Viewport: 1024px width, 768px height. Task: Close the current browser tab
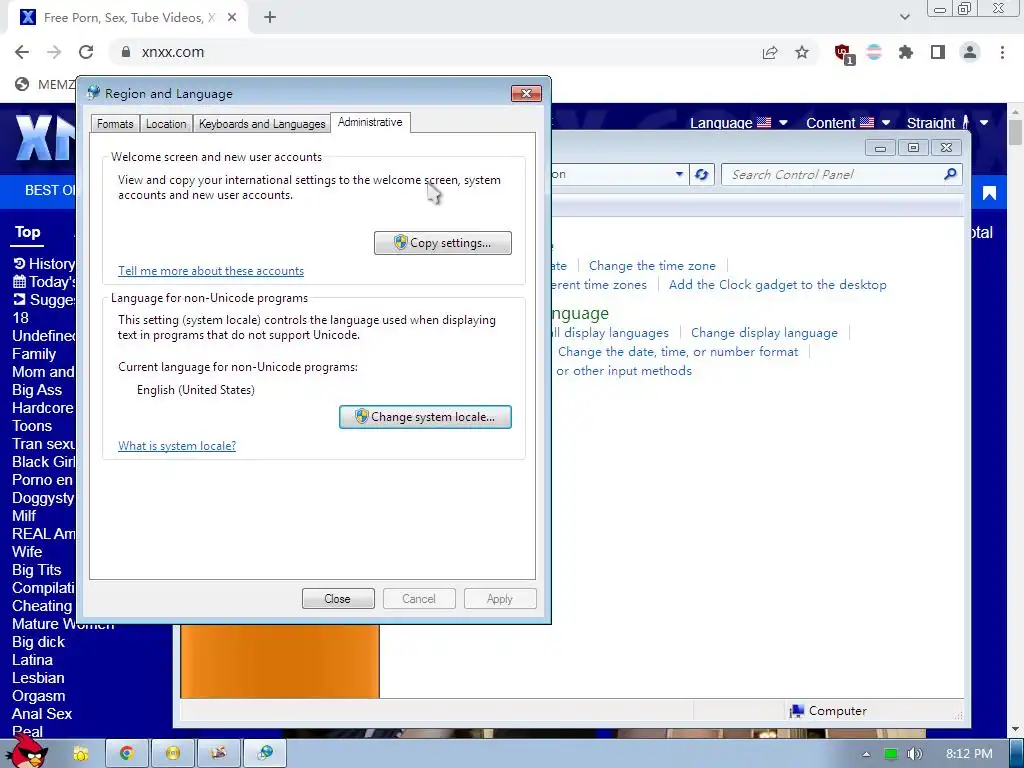click(232, 18)
